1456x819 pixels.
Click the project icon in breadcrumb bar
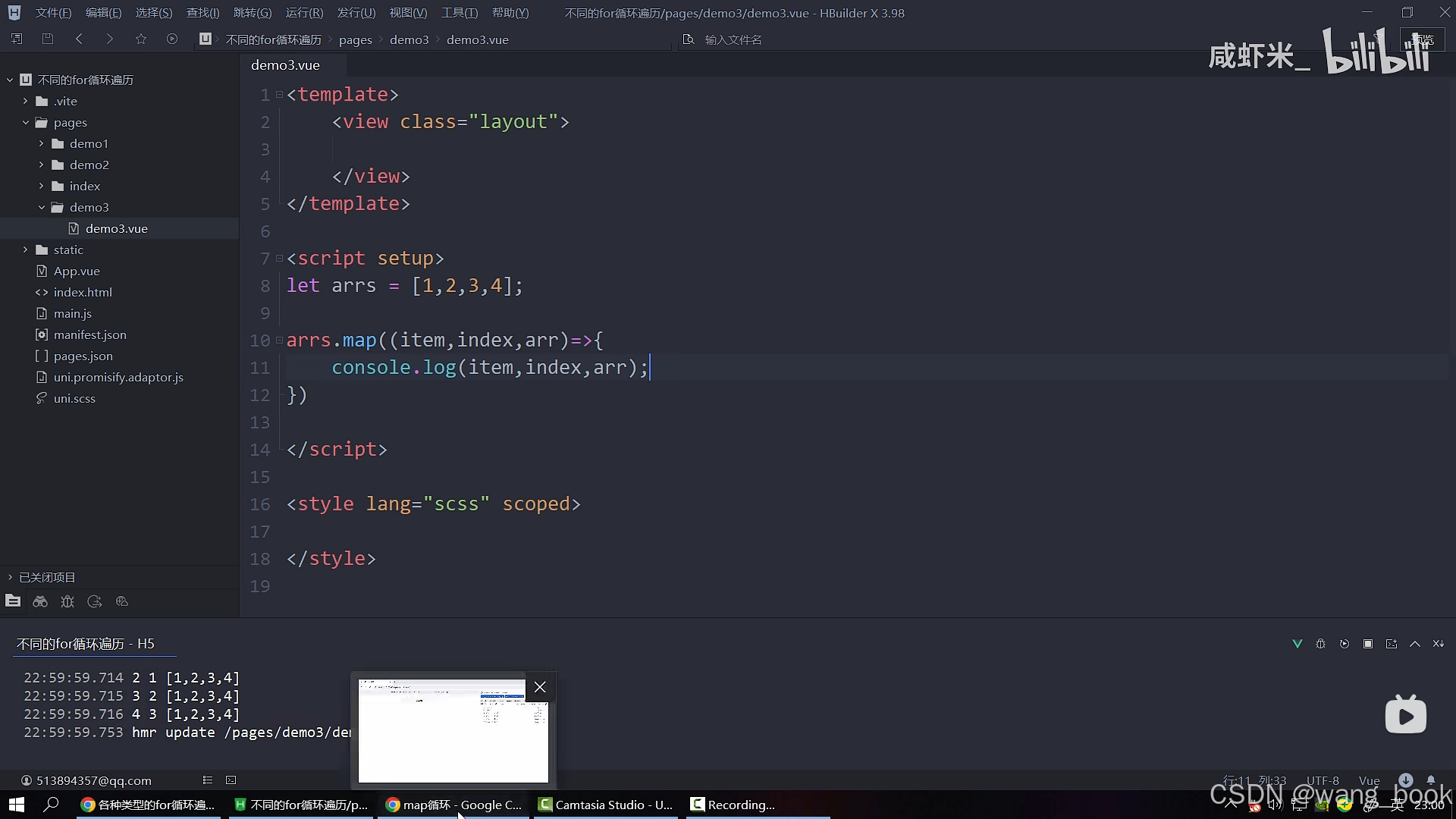pos(206,39)
